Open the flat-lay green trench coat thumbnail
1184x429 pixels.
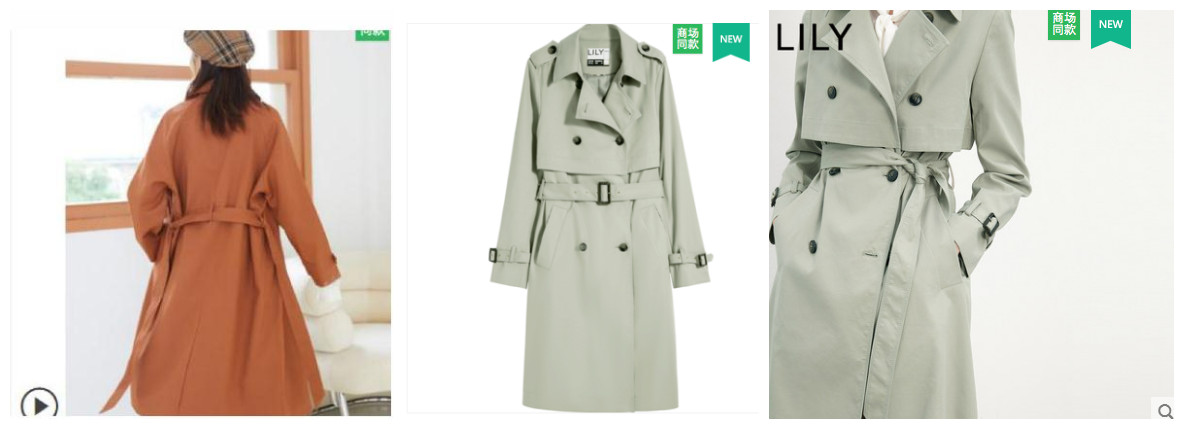[583, 218]
